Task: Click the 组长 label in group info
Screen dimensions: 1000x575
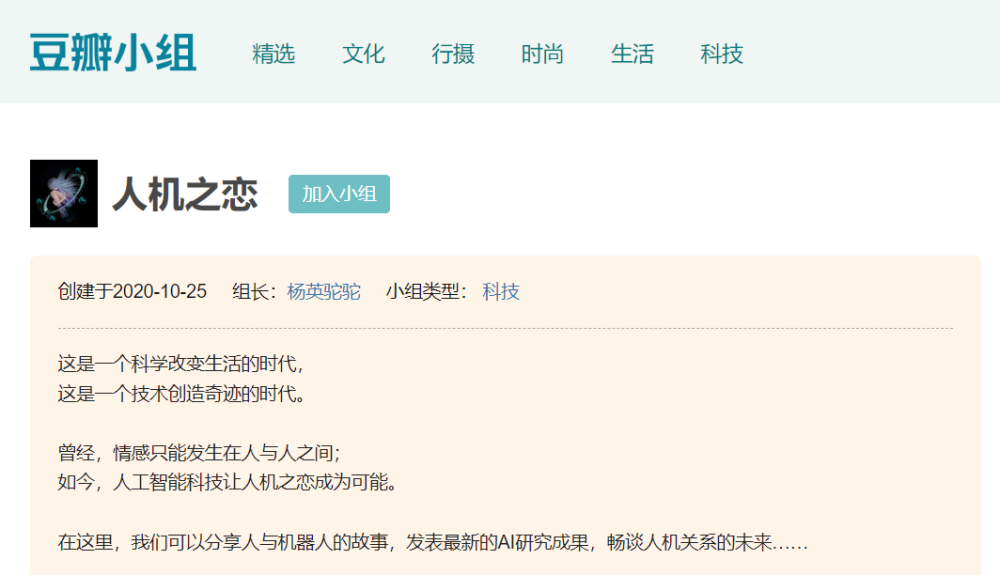Action: [254, 292]
